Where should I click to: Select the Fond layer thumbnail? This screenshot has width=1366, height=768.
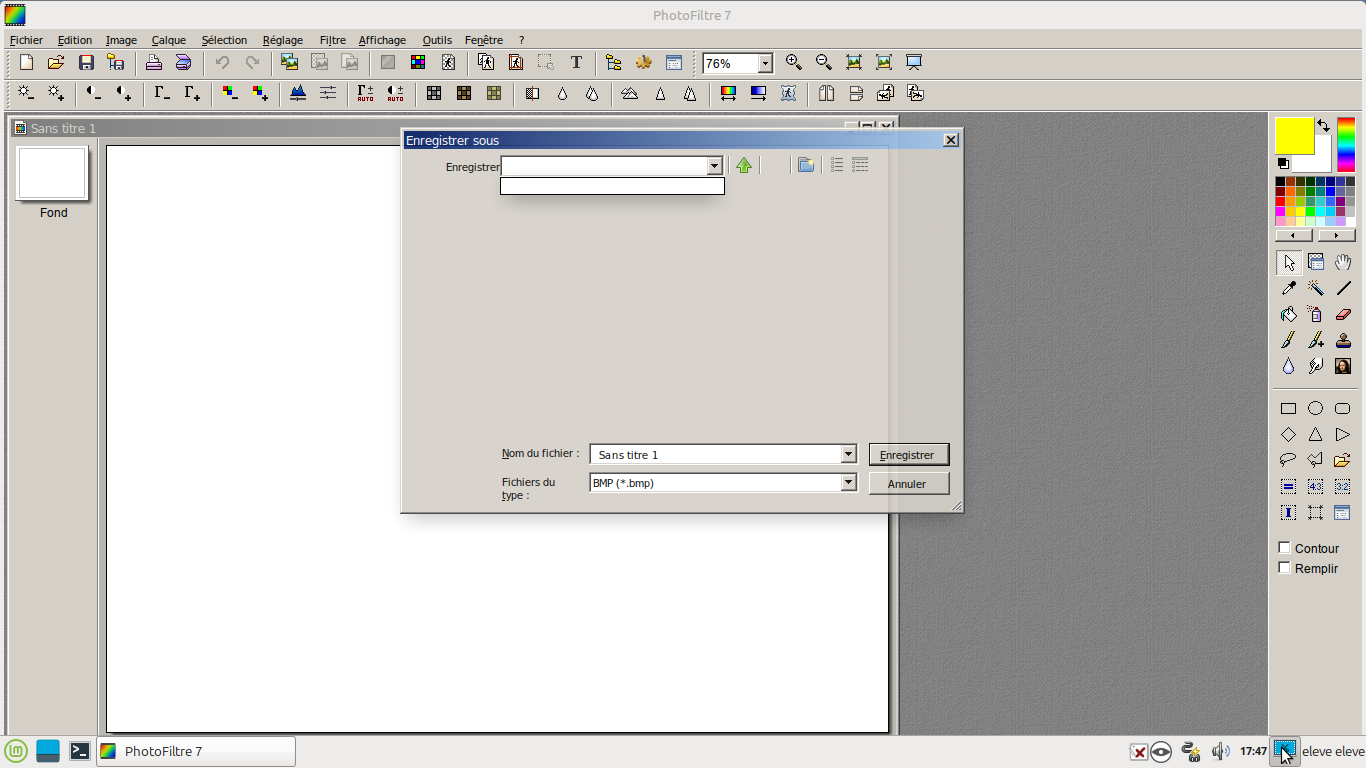[x=52, y=173]
